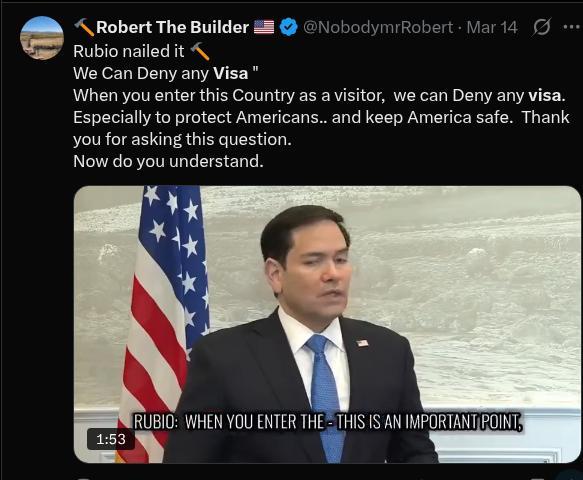Click the 'Now do you understand.' line
Screen dimensions: 583x480
tap(168, 161)
